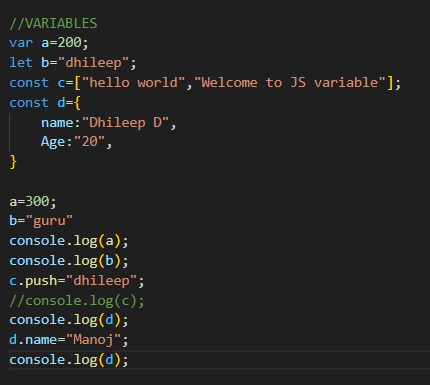This screenshot has height=385, width=430.
Task: Click the 'var a=200;' line
Action: coord(49,43)
